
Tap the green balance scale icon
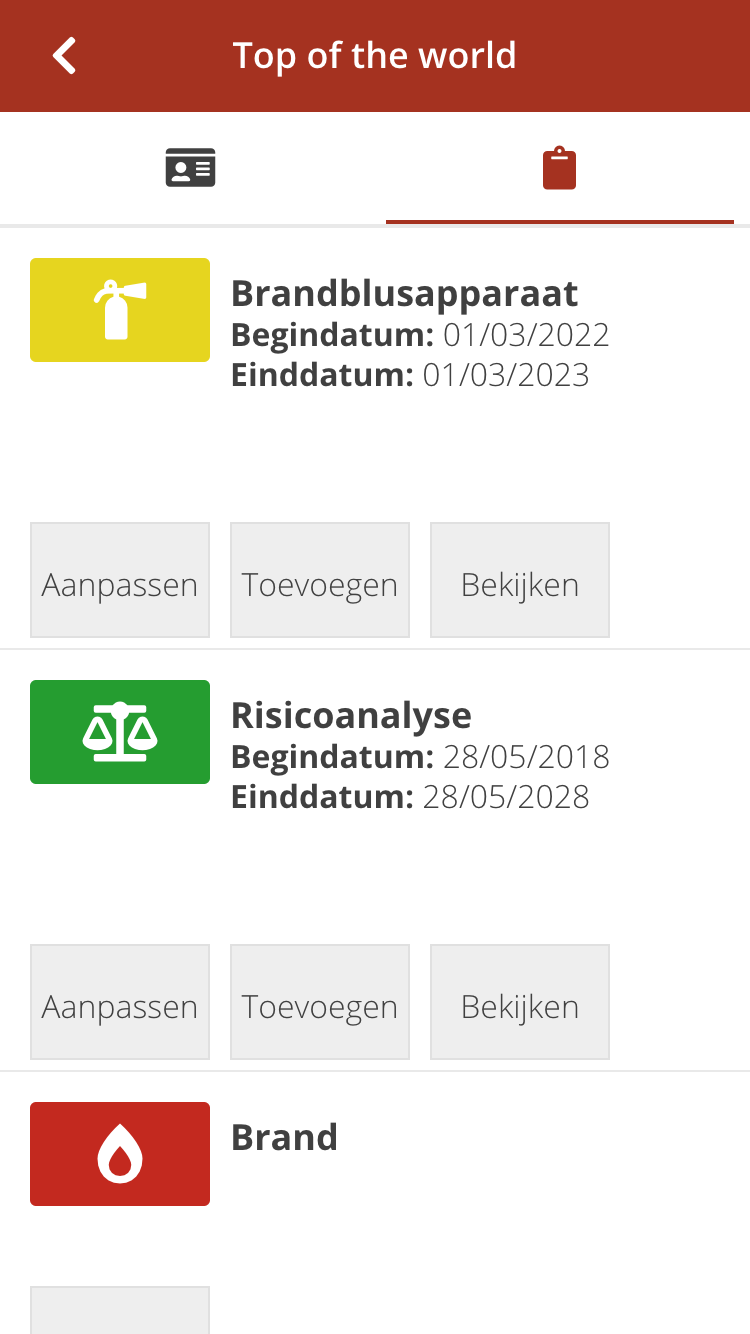click(x=120, y=732)
